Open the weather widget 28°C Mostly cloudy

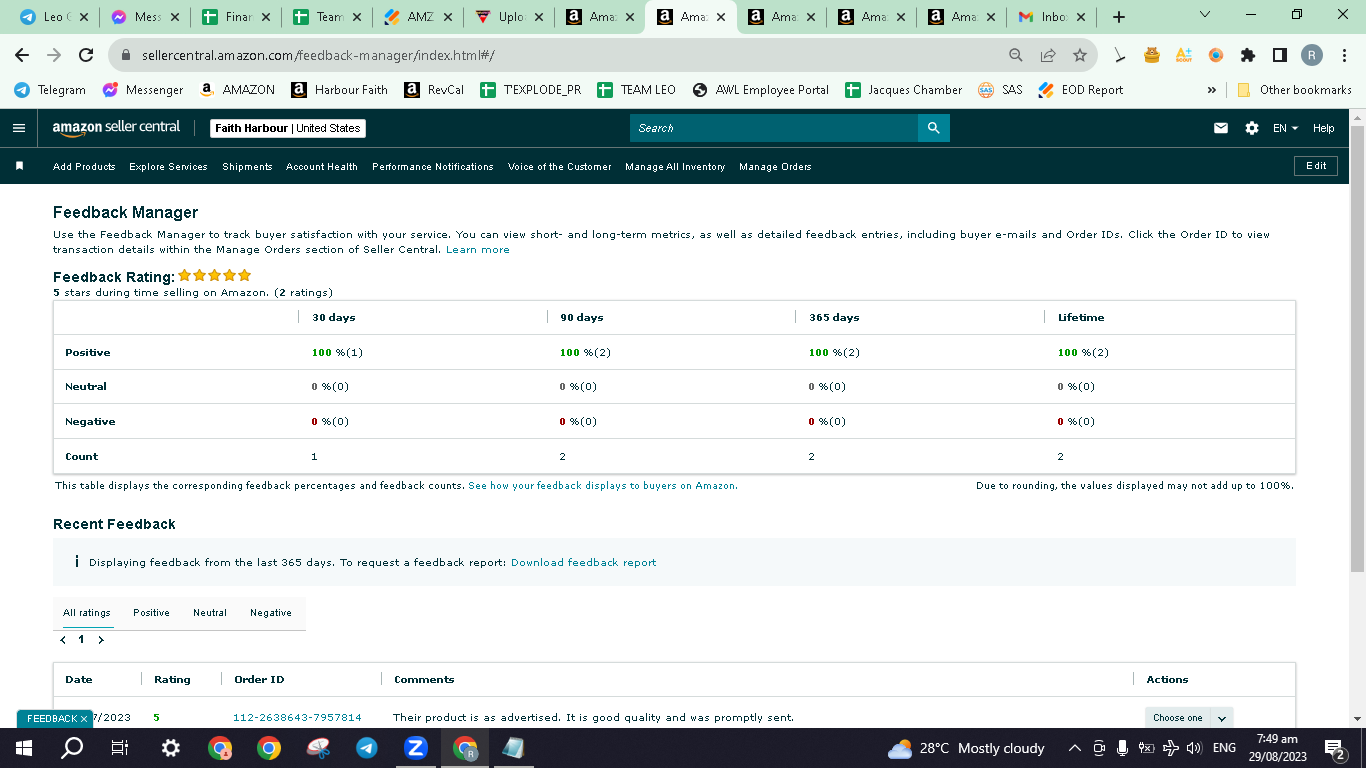tap(966, 748)
